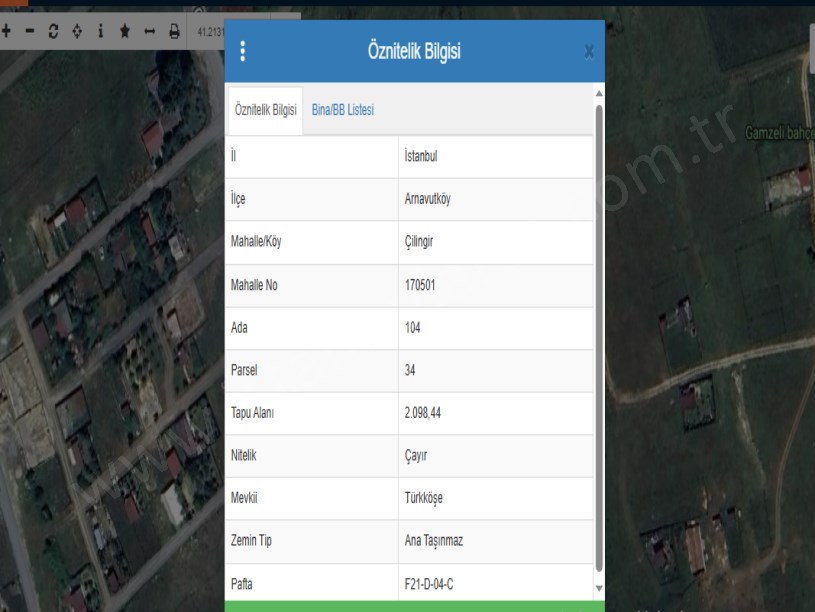This screenshot has height=612, width=815.
Task: Click the print icon
Action: click(x=174, y=31)
